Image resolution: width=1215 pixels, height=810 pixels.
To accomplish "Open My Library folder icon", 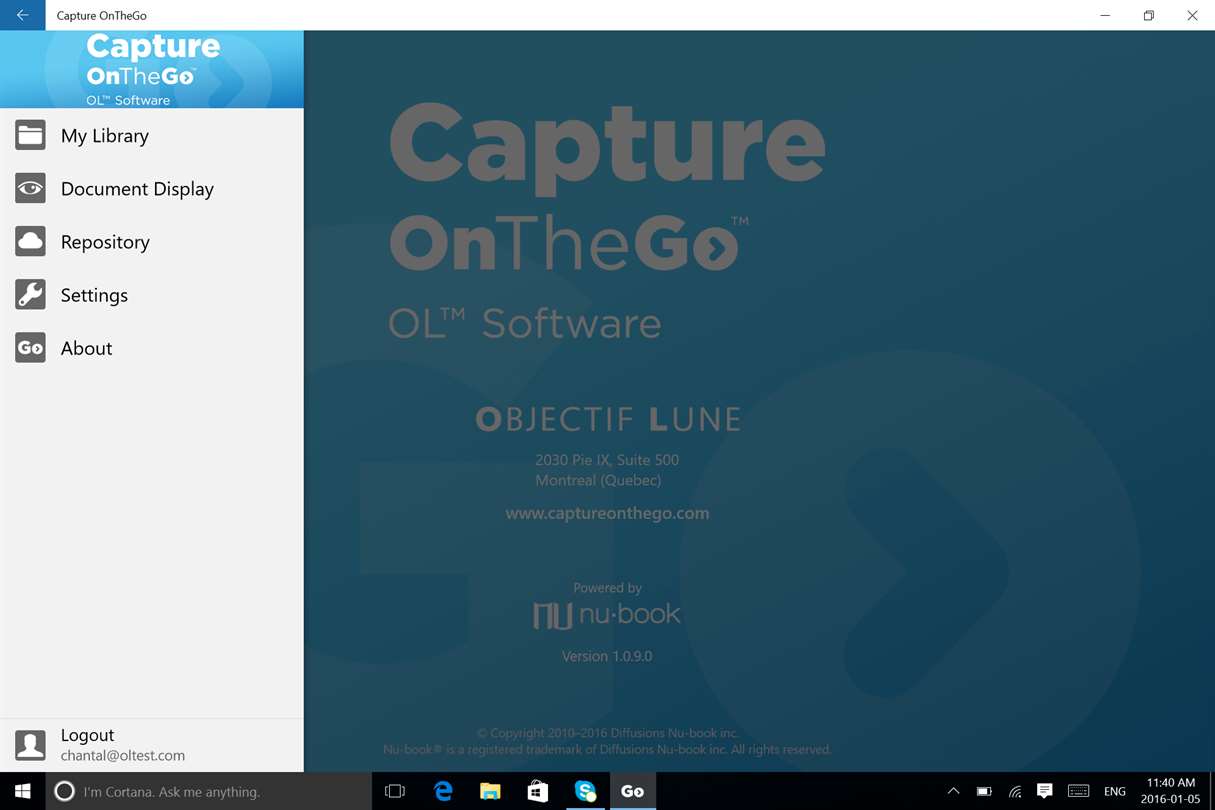I will coord(30,135).
